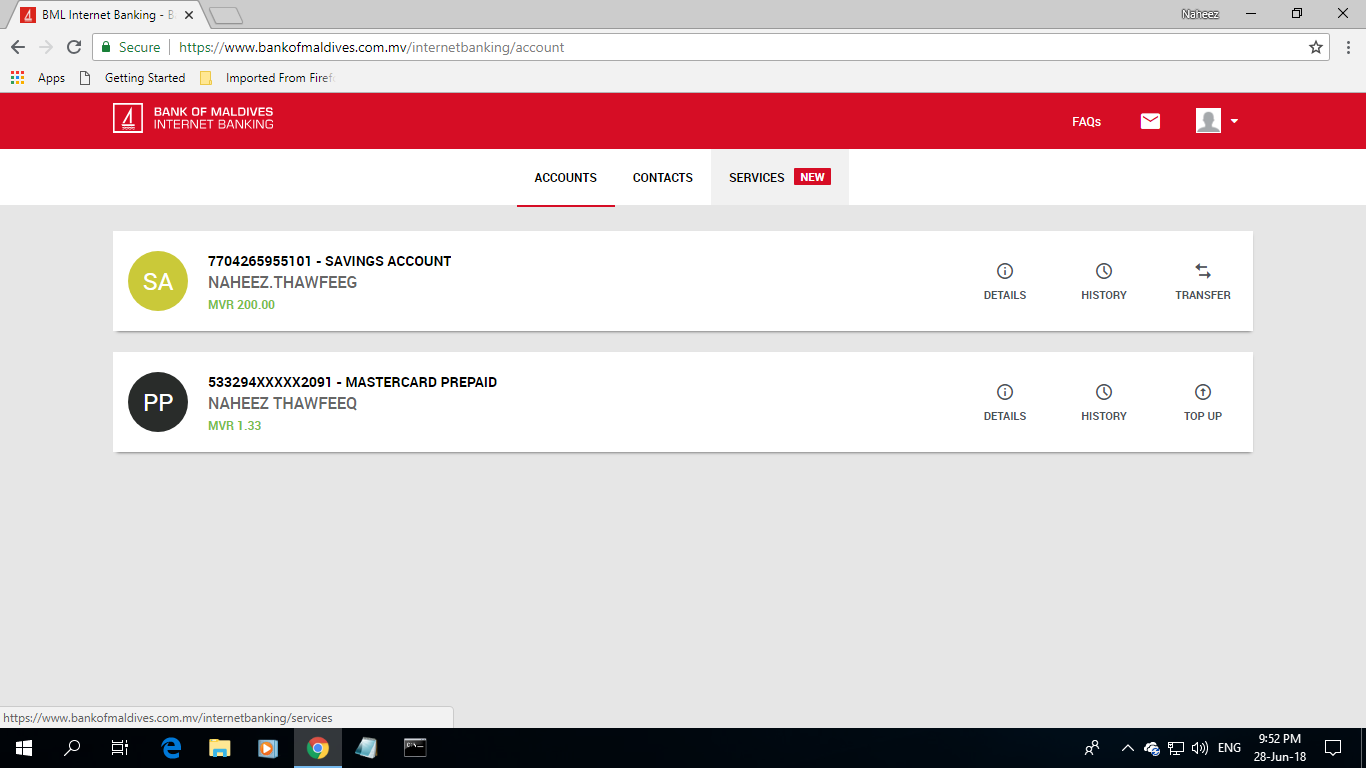1366x768 pixels.
Task: Open the user profile avatar menu
Action: pyautogui.click(x=1217, y=121)
